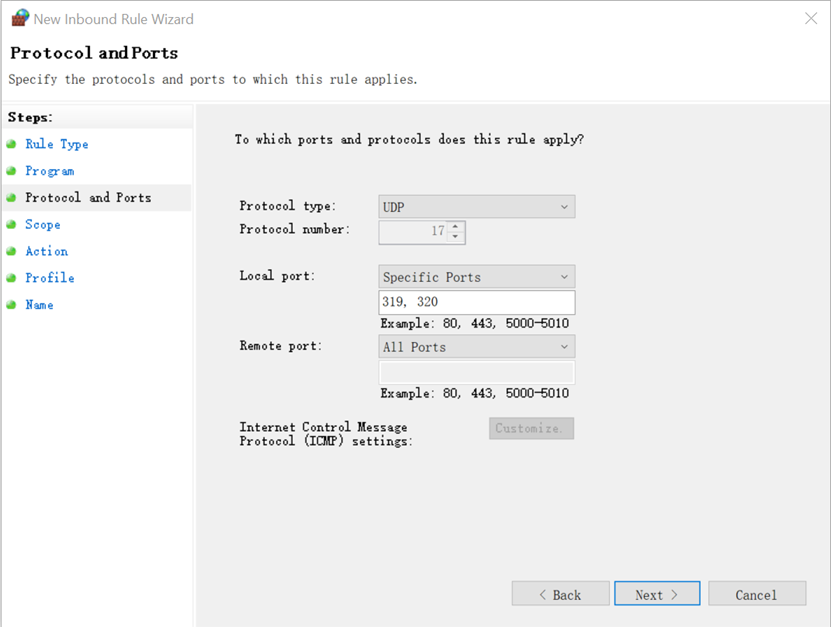Click the Next button

(657, 594)
